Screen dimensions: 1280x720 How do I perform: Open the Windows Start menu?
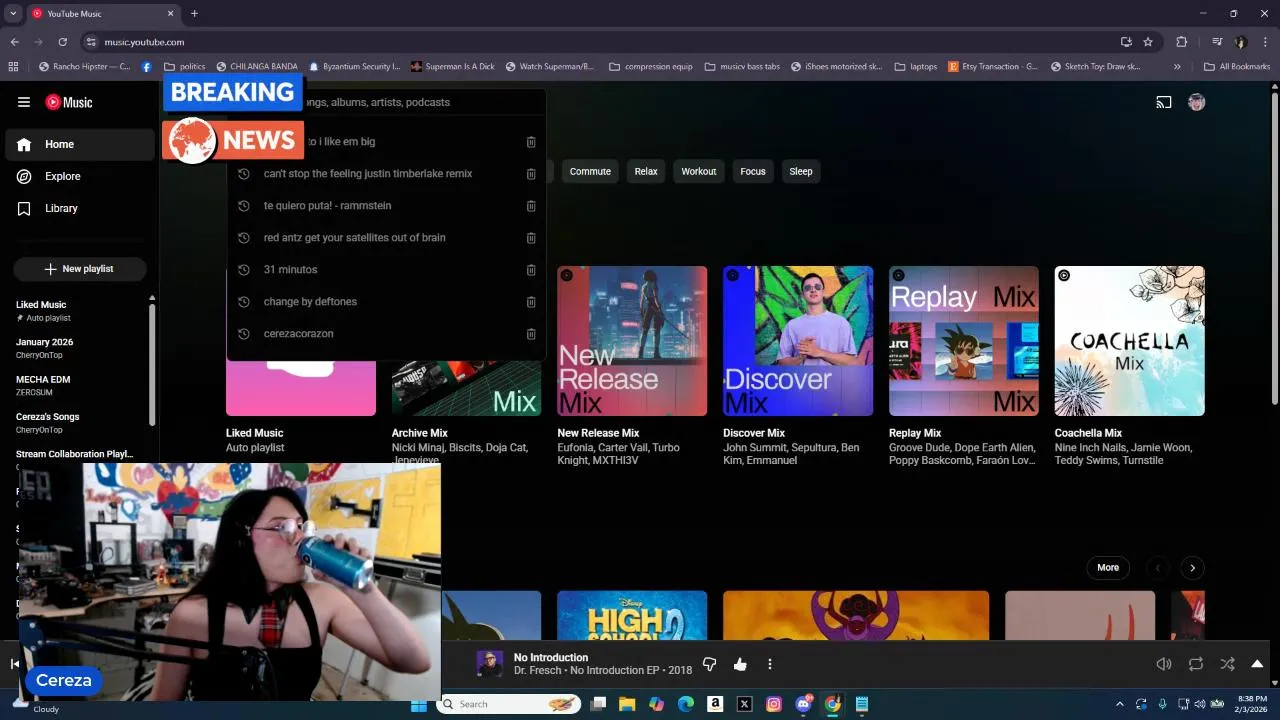(419, 704)
